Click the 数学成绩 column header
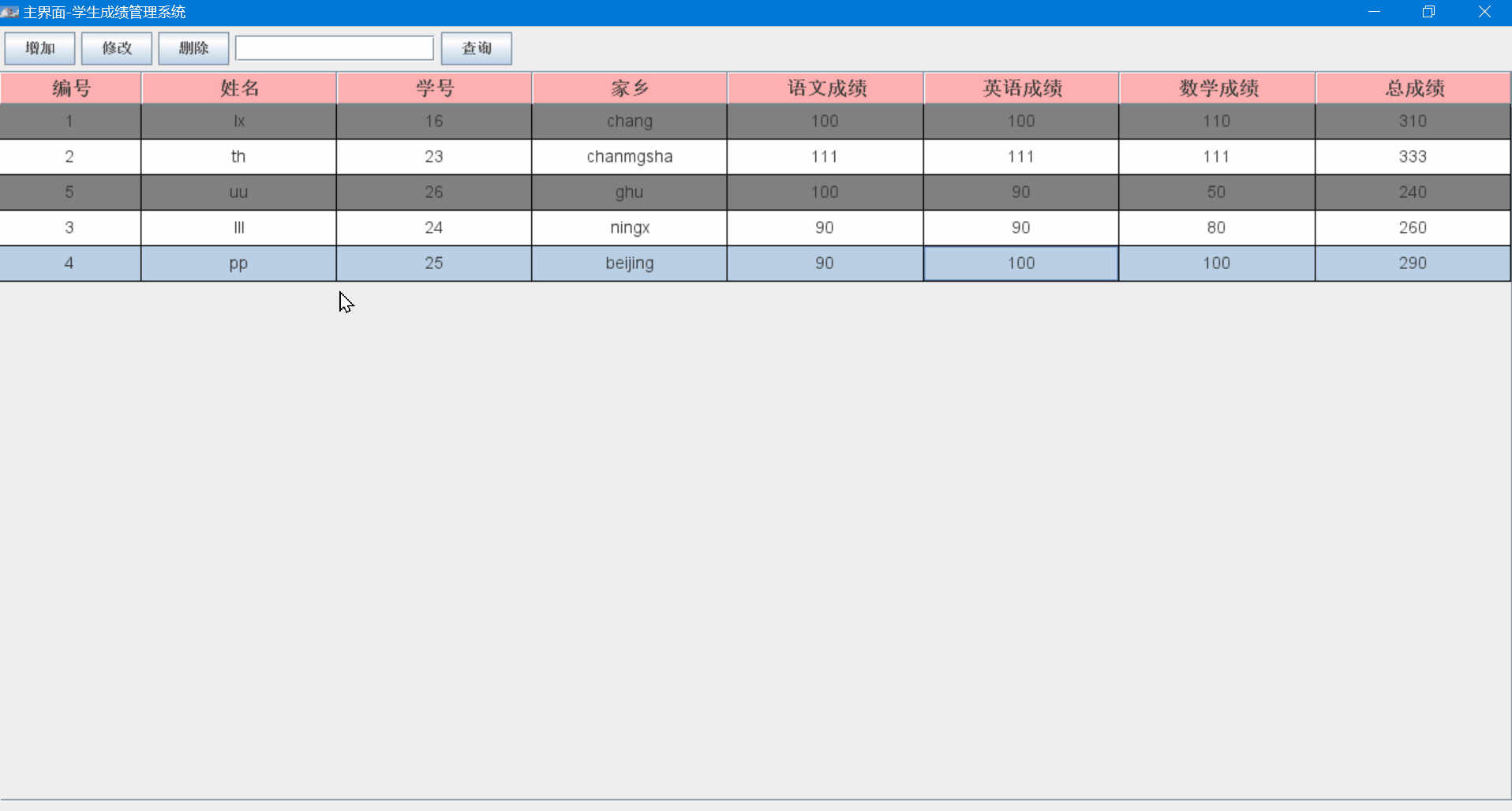Image resolution: width=1512 pixels, height=811 pixels. coord(1217,88)
